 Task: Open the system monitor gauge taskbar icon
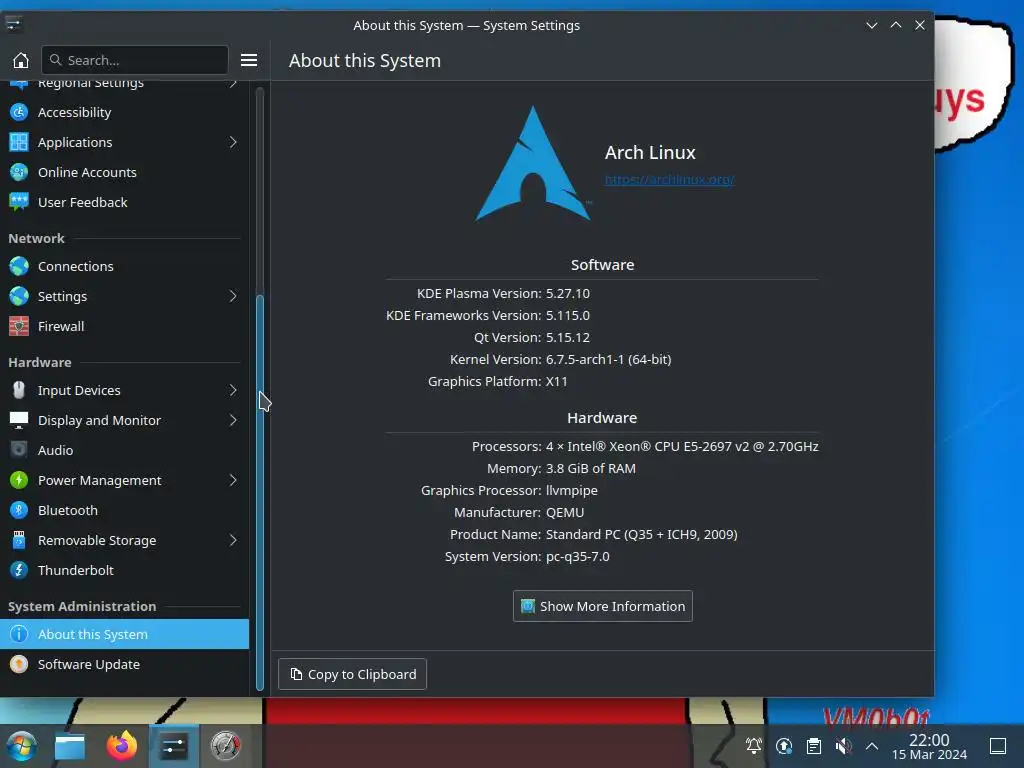click(225, 746)
